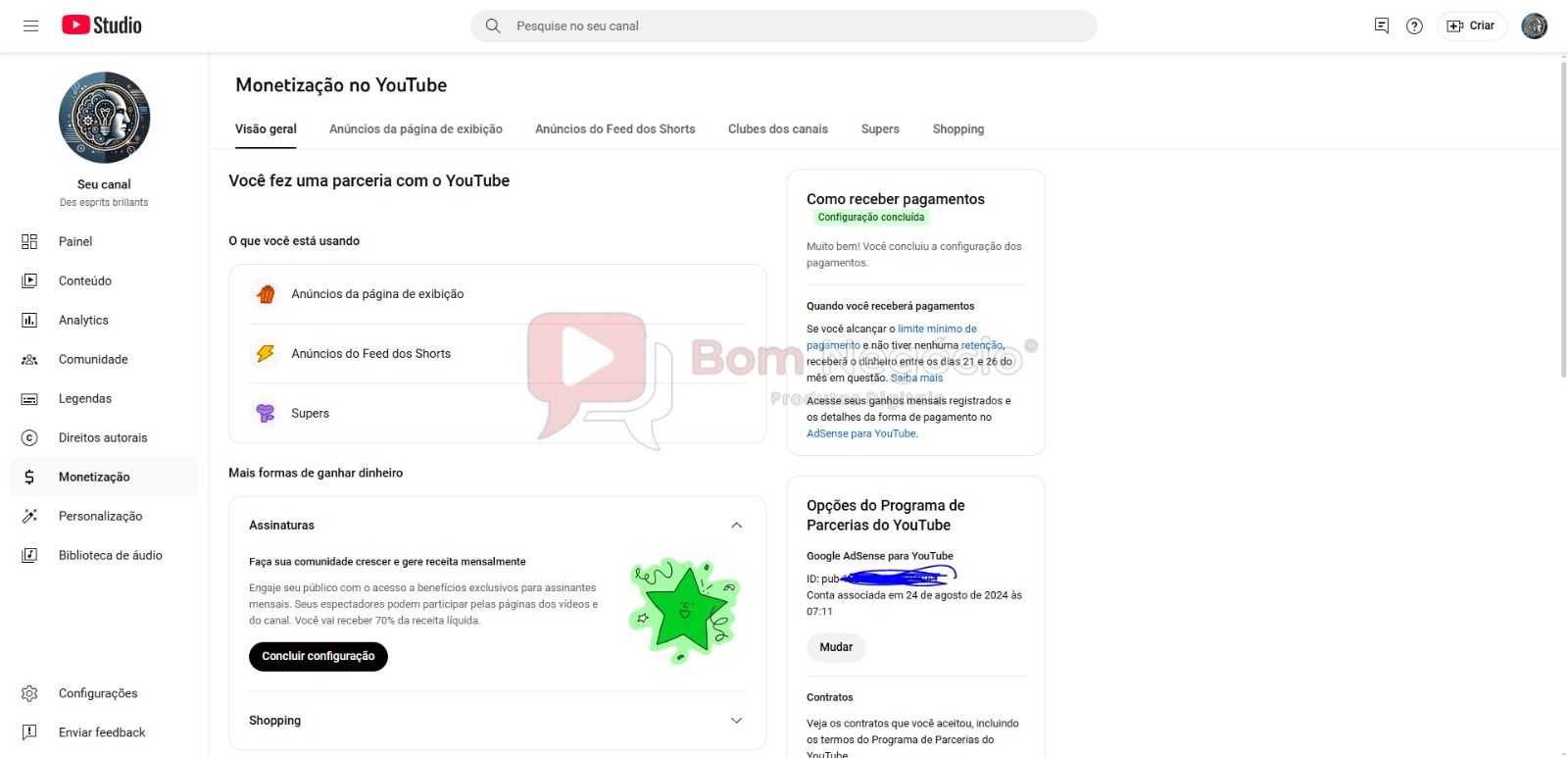
Task: Click the Monetização dollar icon
Action: (x=29, y=477)
